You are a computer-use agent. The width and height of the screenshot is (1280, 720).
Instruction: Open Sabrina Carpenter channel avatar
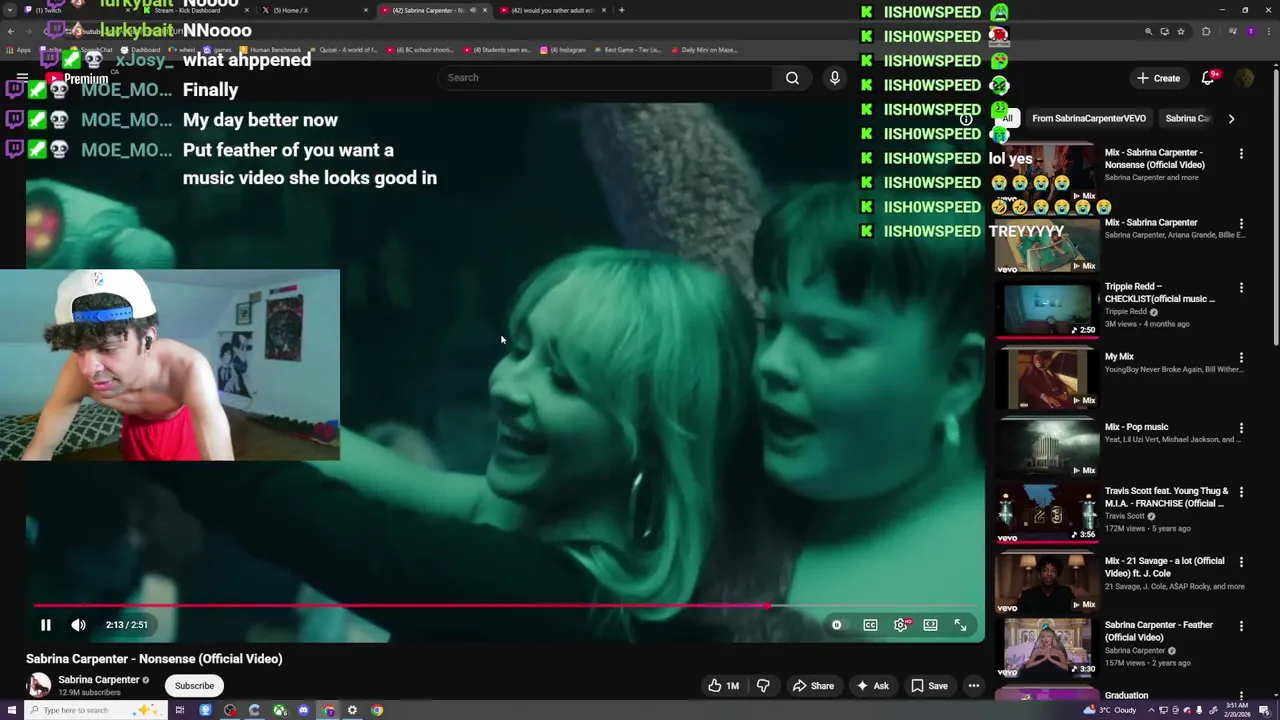coord(39,685)
